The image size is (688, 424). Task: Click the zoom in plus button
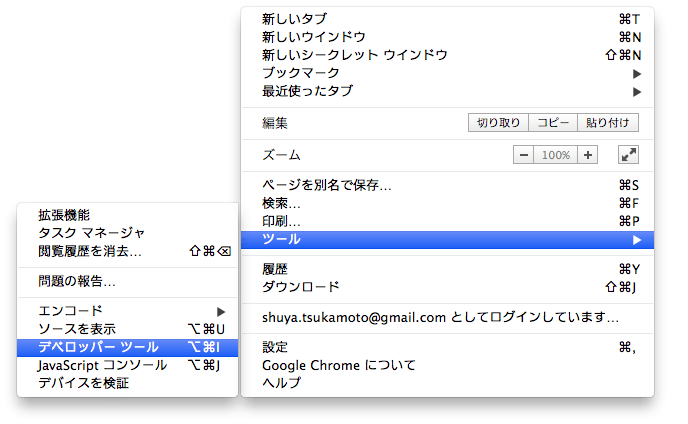coord(588,155)
